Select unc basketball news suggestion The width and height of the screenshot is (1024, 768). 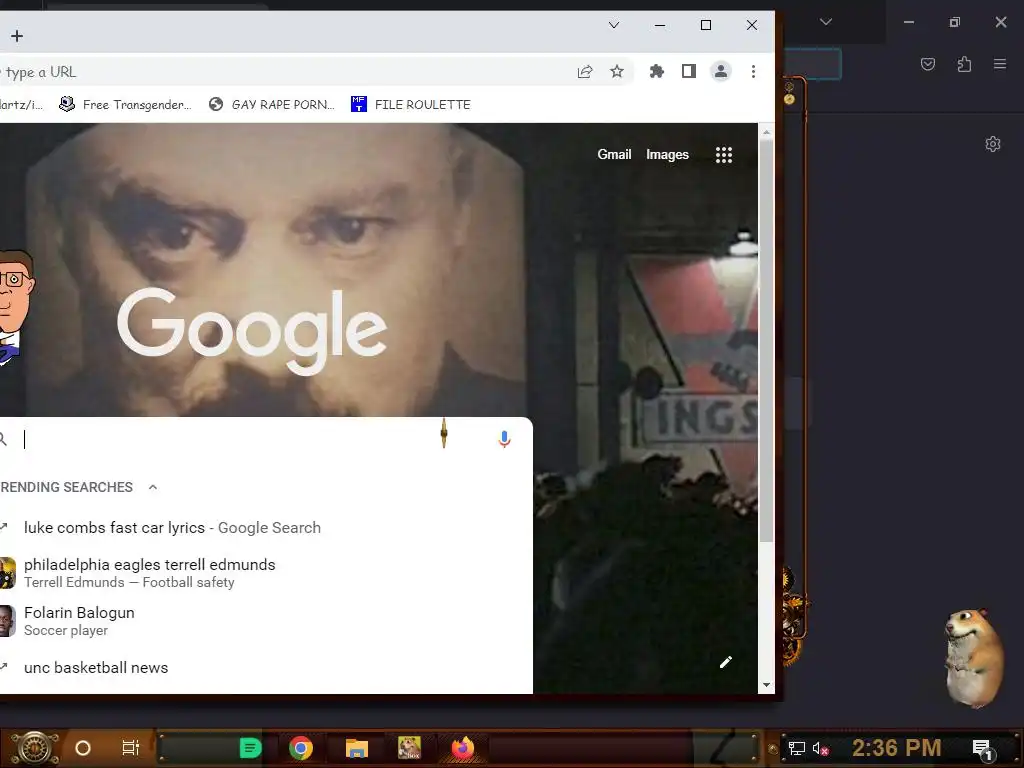[x=266, y=667]
